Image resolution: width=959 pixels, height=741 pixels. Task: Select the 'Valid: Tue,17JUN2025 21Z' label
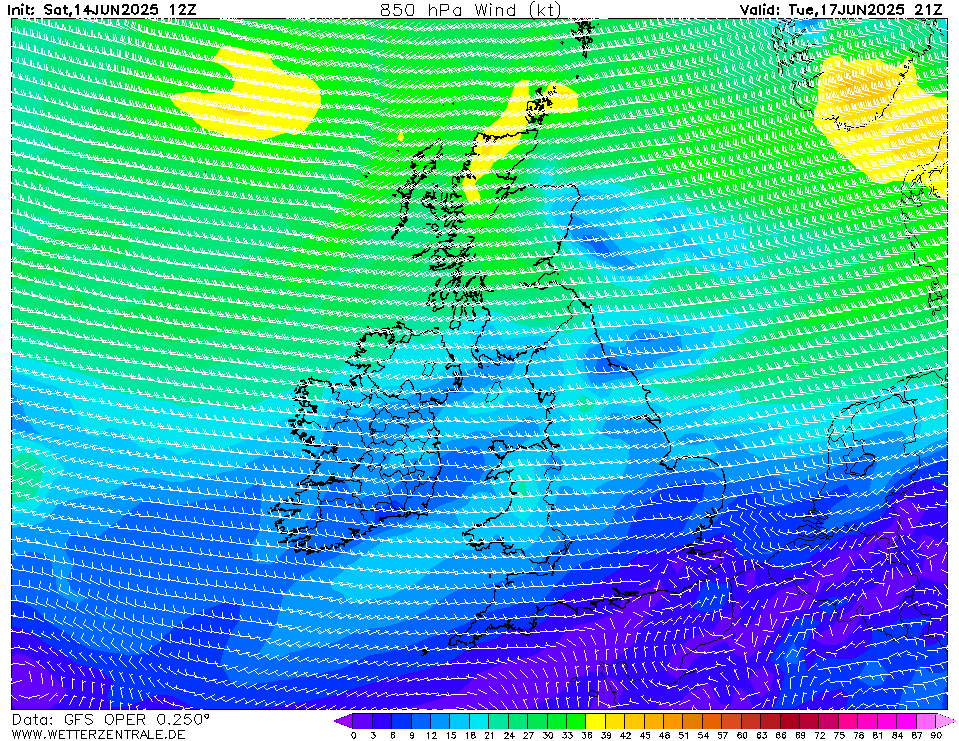tap(841, 10)
